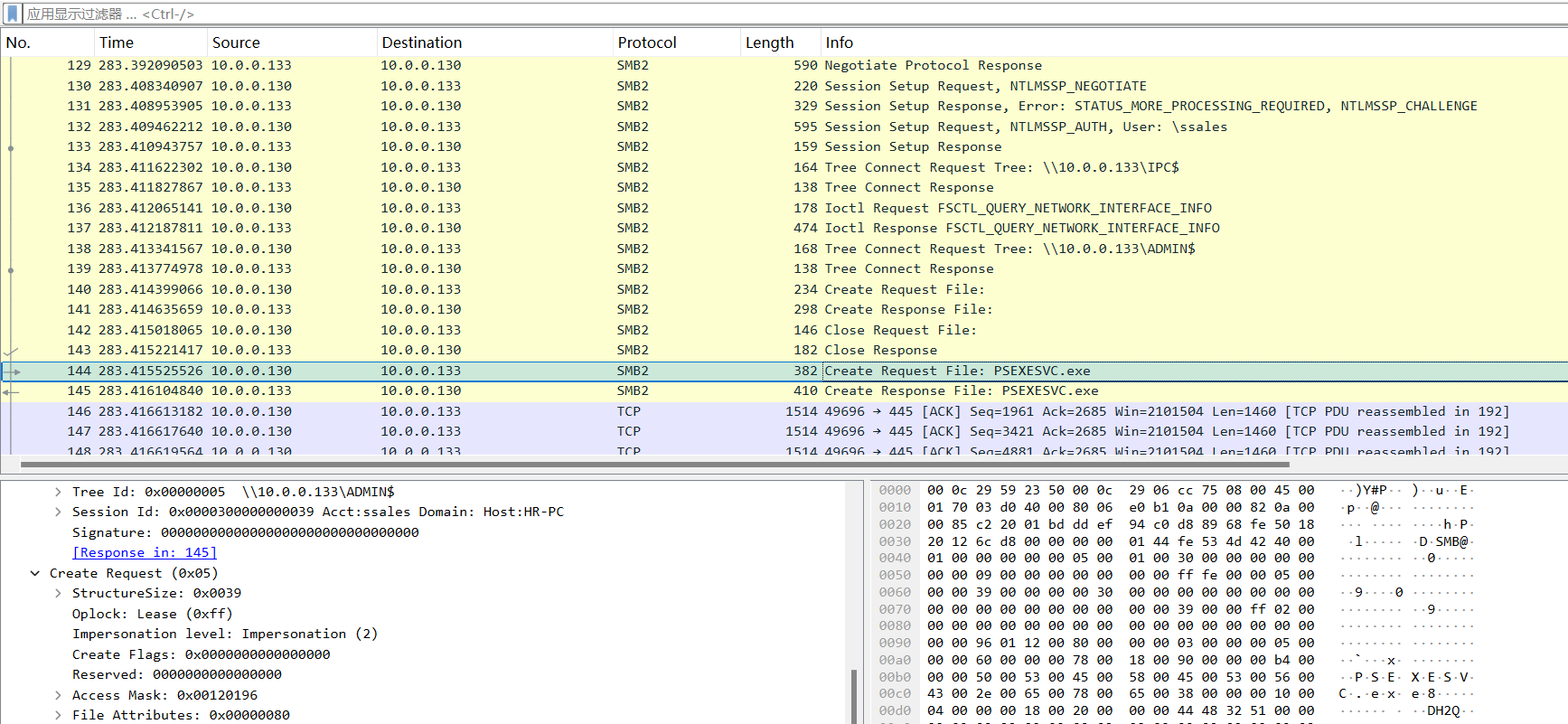Select TCP packet 147 with Seq=3421

click(x=784, y=431)
